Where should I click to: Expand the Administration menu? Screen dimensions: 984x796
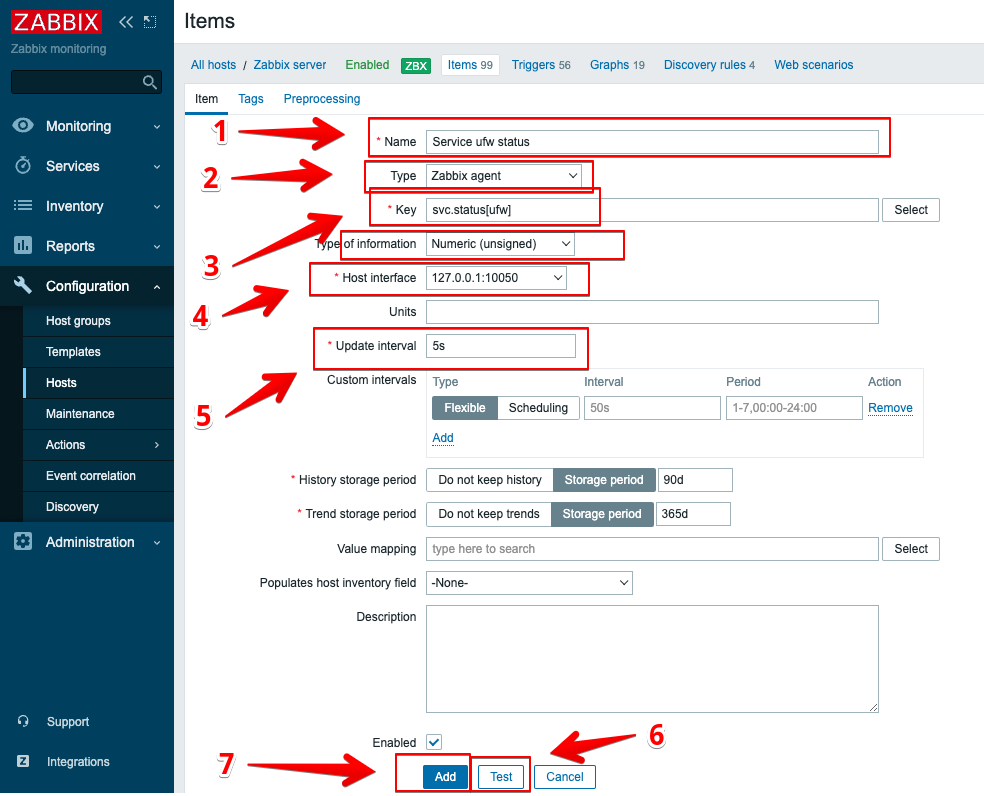[x=156, y=542]
